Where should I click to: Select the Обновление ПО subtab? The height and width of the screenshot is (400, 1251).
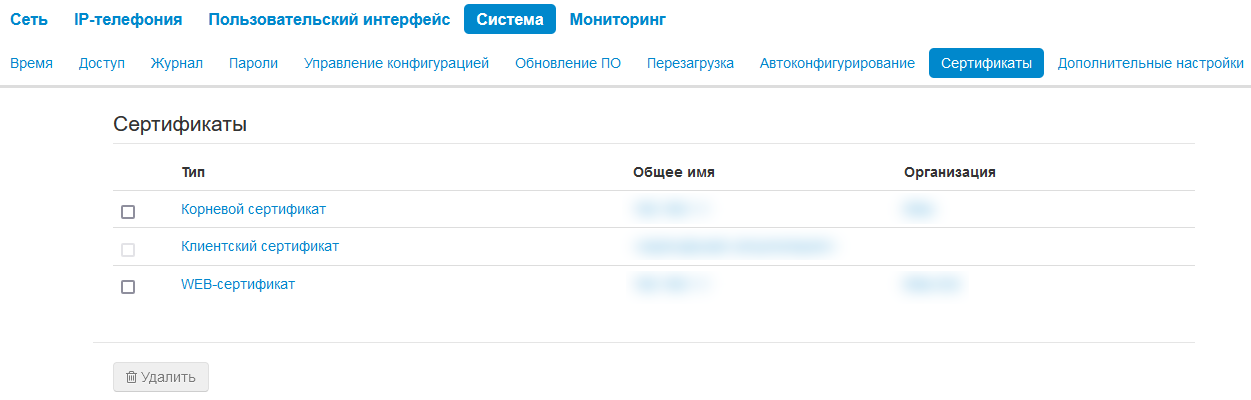click(x=568, y=63)
